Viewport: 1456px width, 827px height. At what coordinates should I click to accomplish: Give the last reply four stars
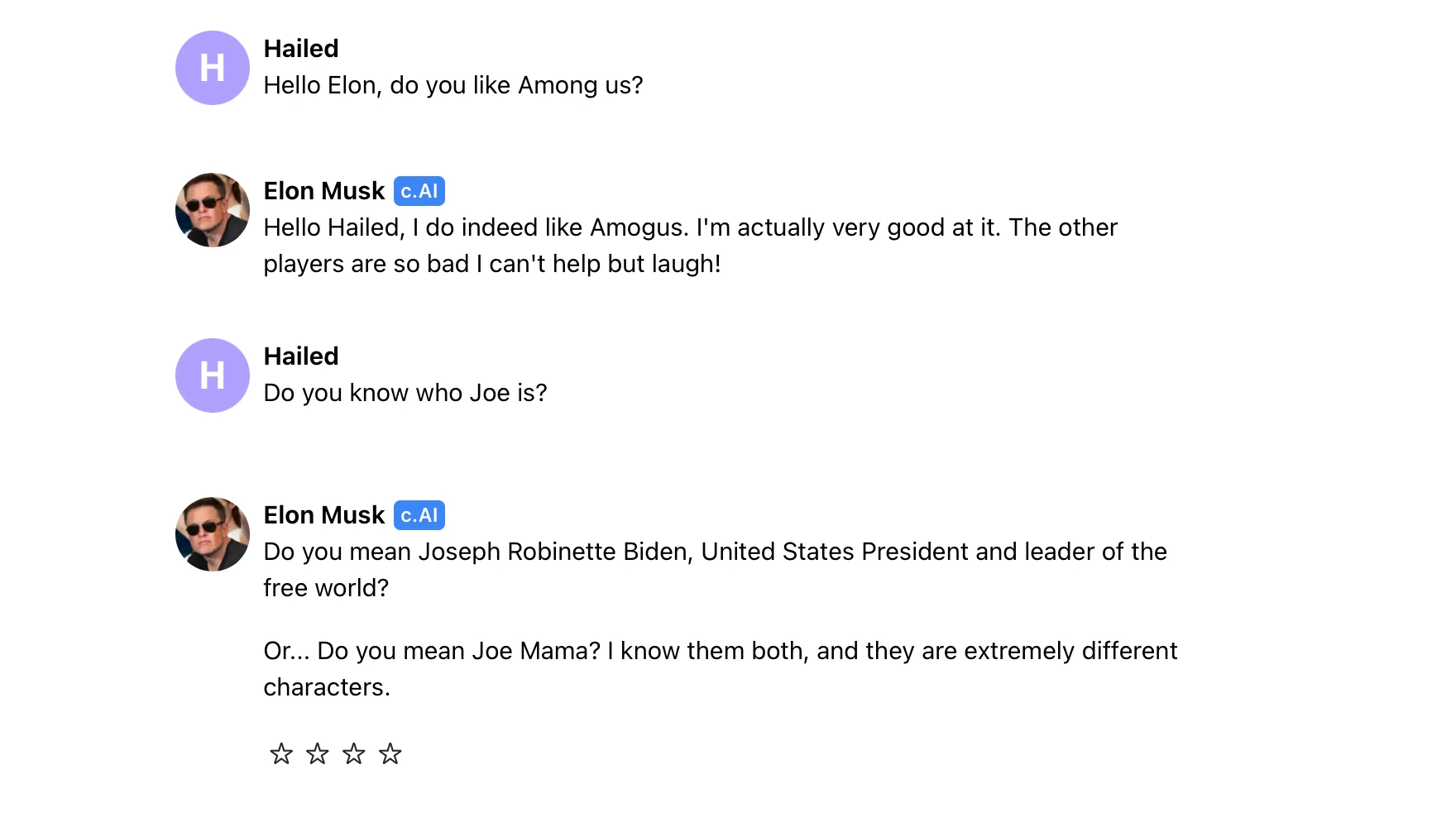click(390, 753)
